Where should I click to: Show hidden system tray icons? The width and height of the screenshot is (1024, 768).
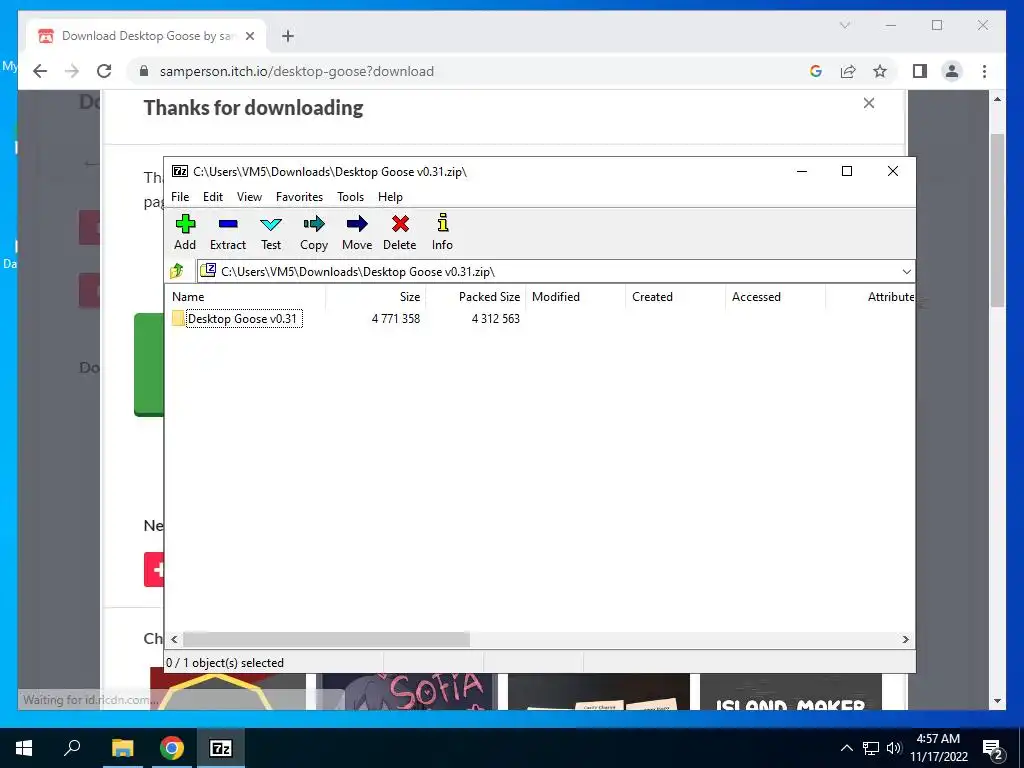(846, 748)
